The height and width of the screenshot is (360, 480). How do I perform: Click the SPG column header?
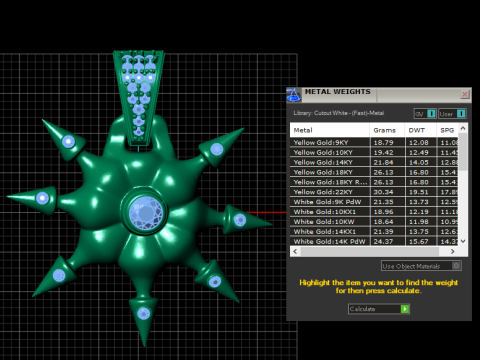point(447,130)
